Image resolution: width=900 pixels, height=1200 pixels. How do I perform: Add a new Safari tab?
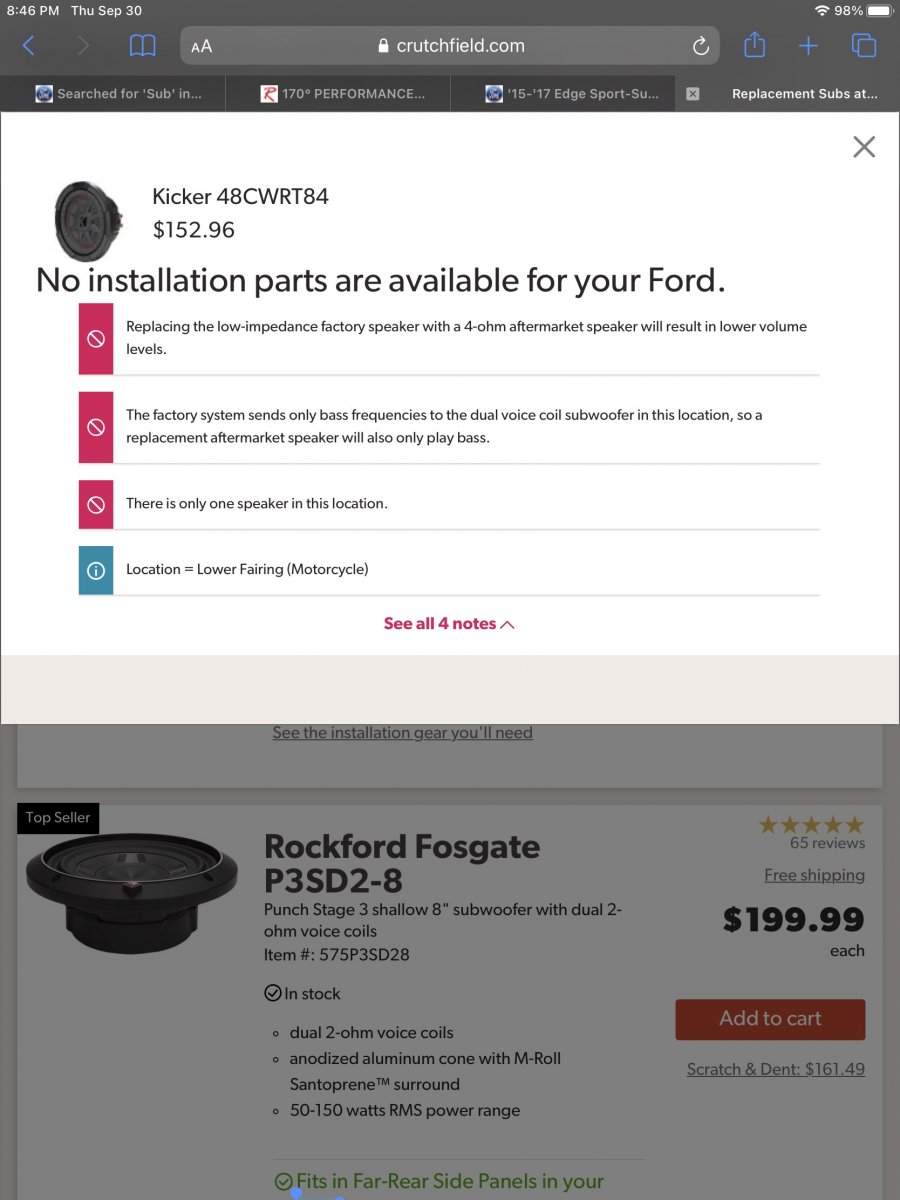pos(808,46)
